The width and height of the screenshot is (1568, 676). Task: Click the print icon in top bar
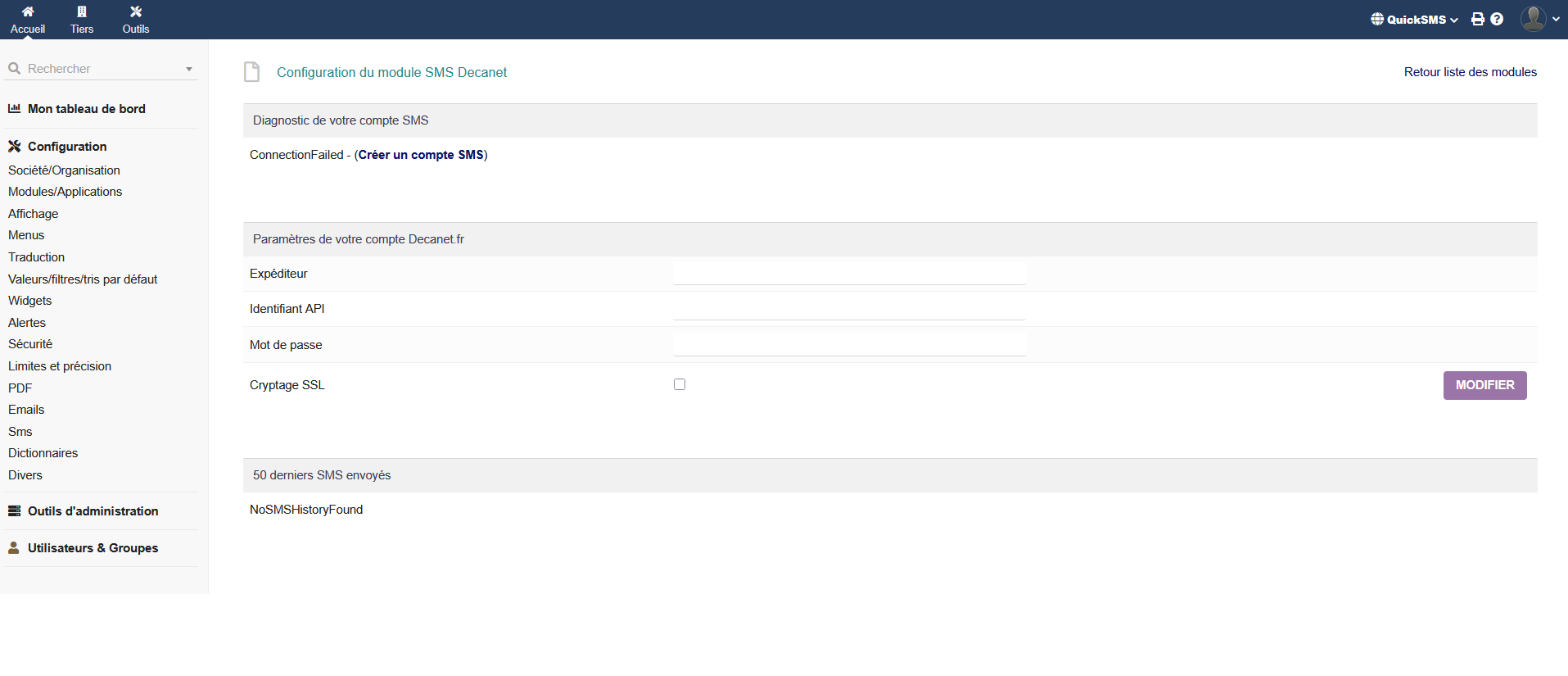1477,19
